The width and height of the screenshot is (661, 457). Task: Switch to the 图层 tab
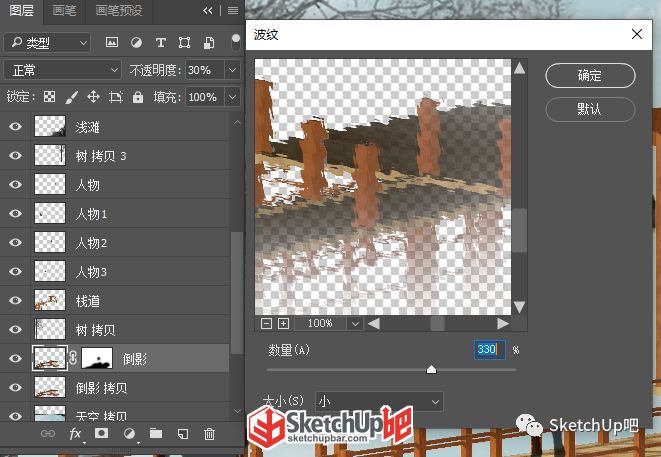click(21, 11)
